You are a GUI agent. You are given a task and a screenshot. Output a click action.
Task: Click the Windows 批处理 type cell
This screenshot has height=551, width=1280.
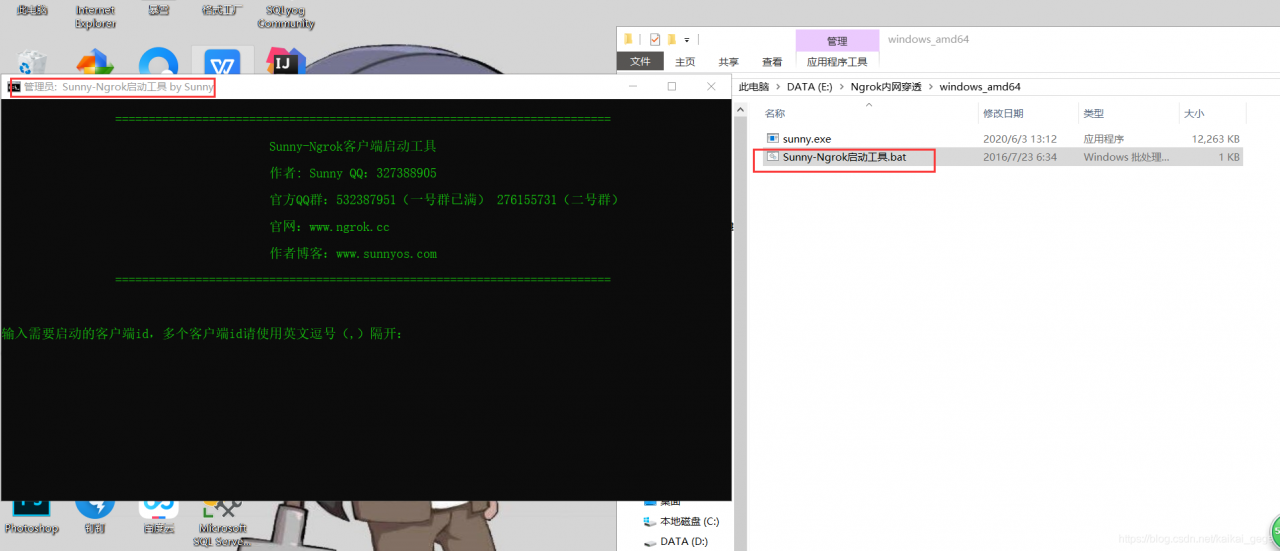point(1126,157)
